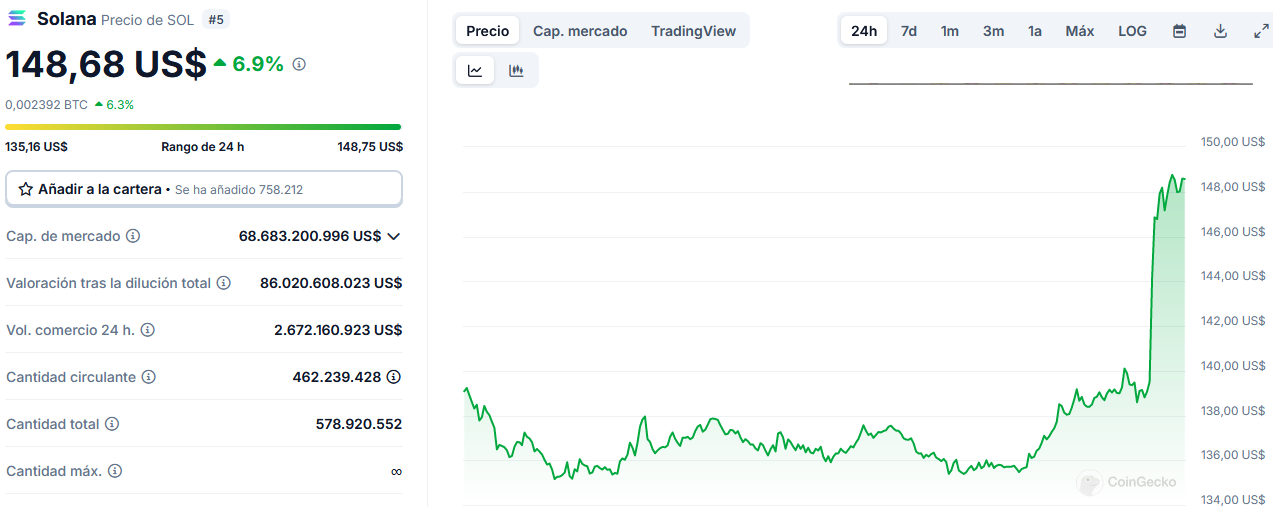
Task: Click the 148,68 US$ price
Action: [x=106, y=64]
